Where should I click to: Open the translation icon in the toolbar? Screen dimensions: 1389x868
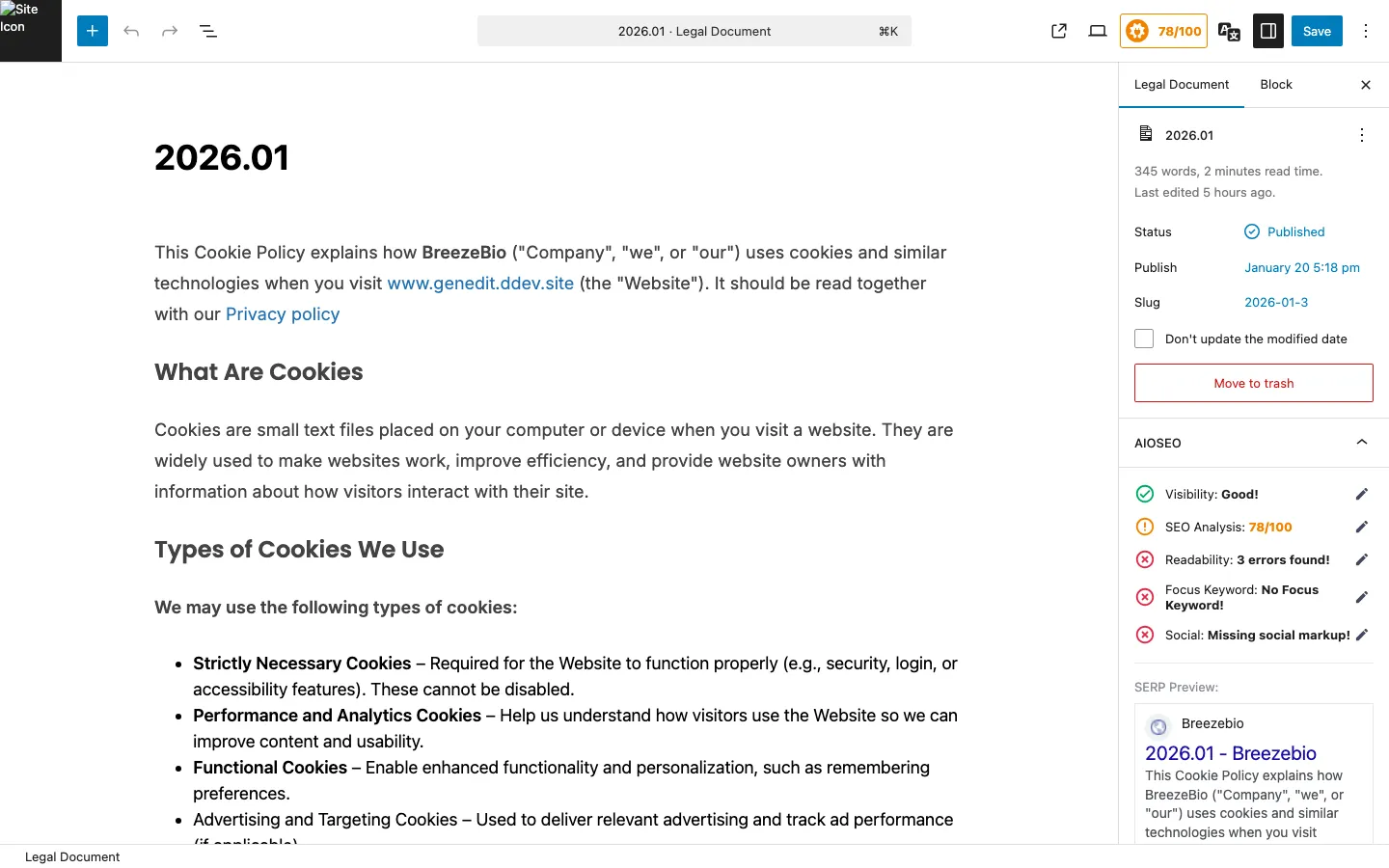1229,31
